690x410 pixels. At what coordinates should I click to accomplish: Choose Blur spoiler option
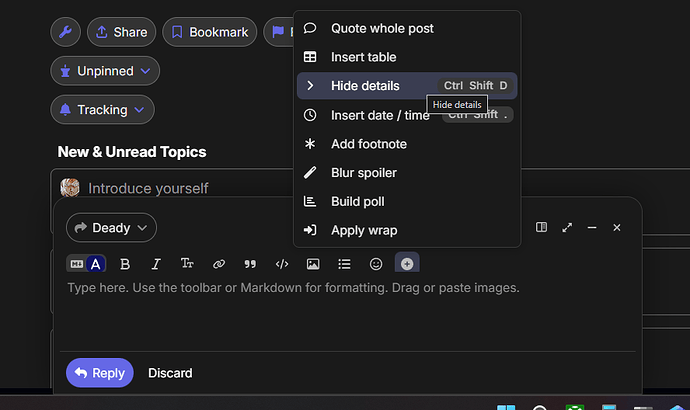[407, 173]
